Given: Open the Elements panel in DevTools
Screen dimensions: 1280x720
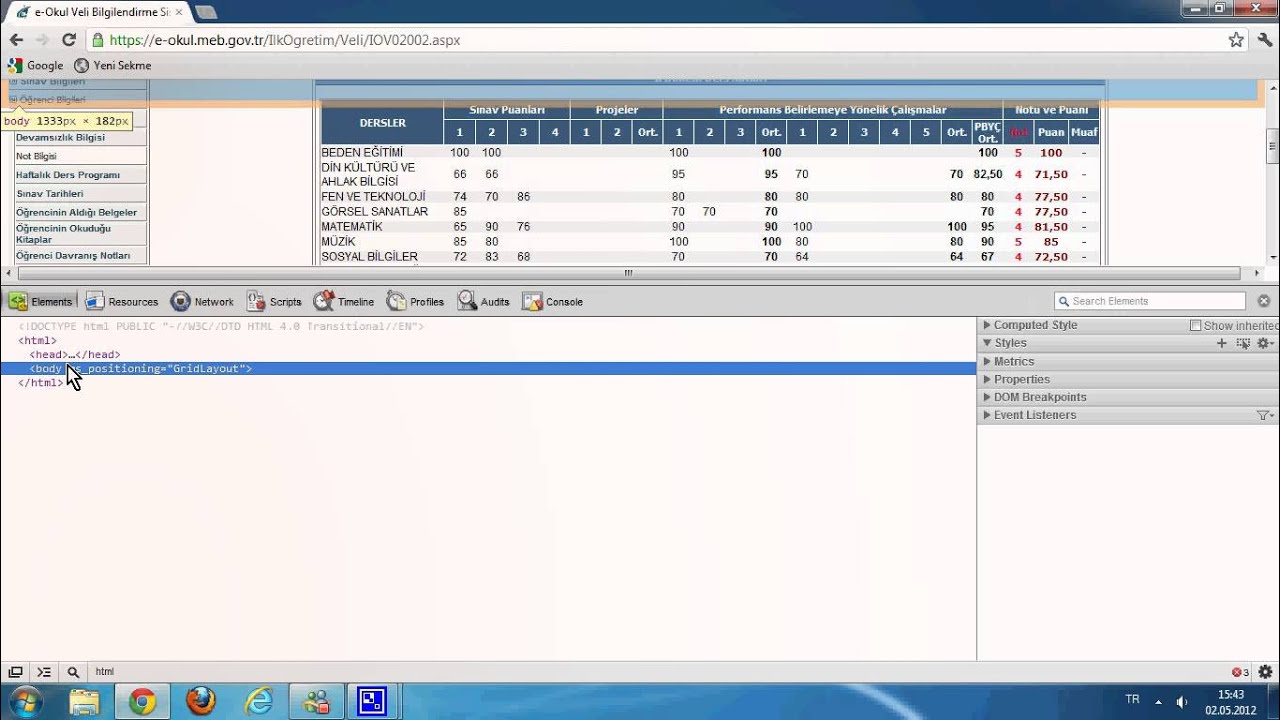Looking at the screenshot, I should pyautogui.click(x=41, y=301).
